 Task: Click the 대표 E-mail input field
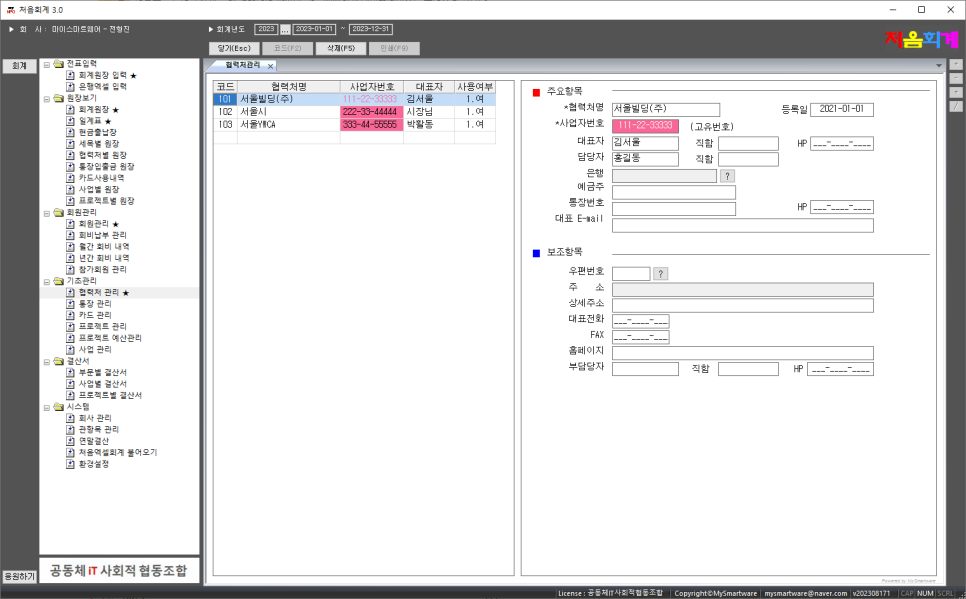click(x=742, y=226)
